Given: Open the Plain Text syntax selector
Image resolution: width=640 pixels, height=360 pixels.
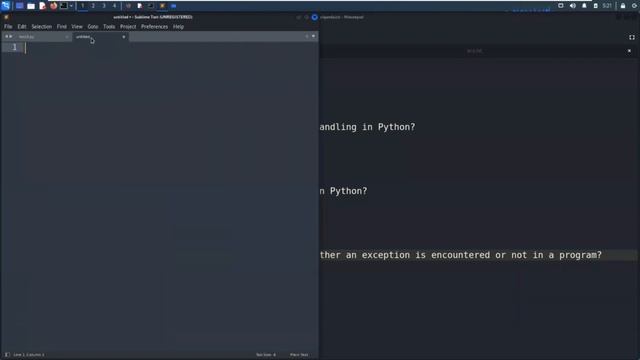Looking at the screenshot, I should tap(299, 355).
